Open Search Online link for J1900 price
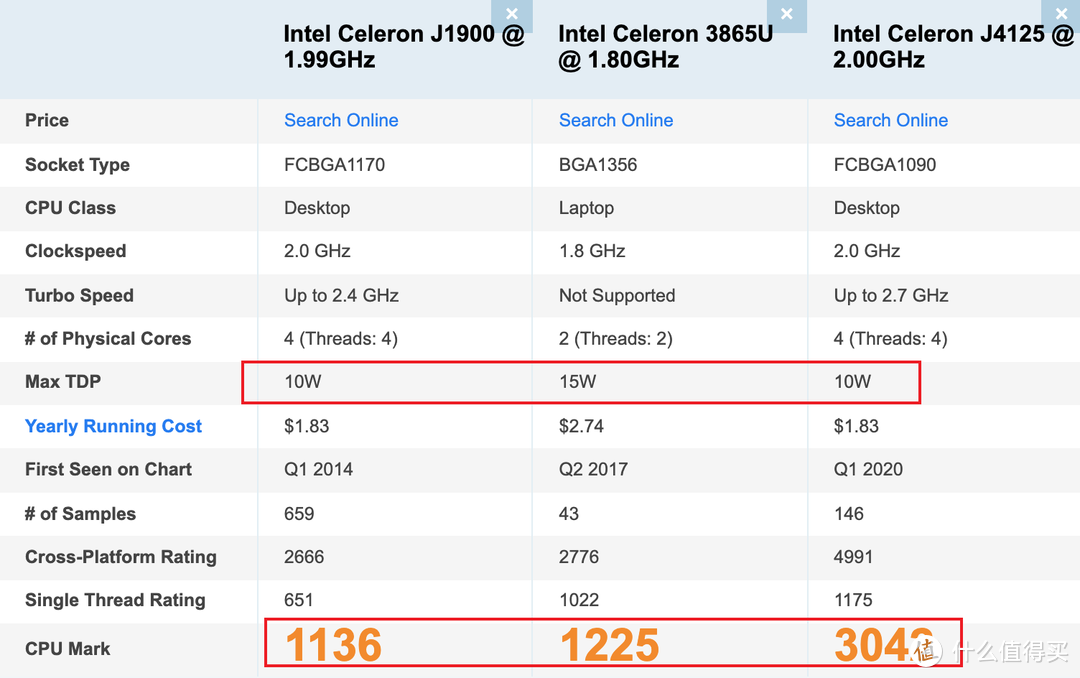 coord(341,120)
